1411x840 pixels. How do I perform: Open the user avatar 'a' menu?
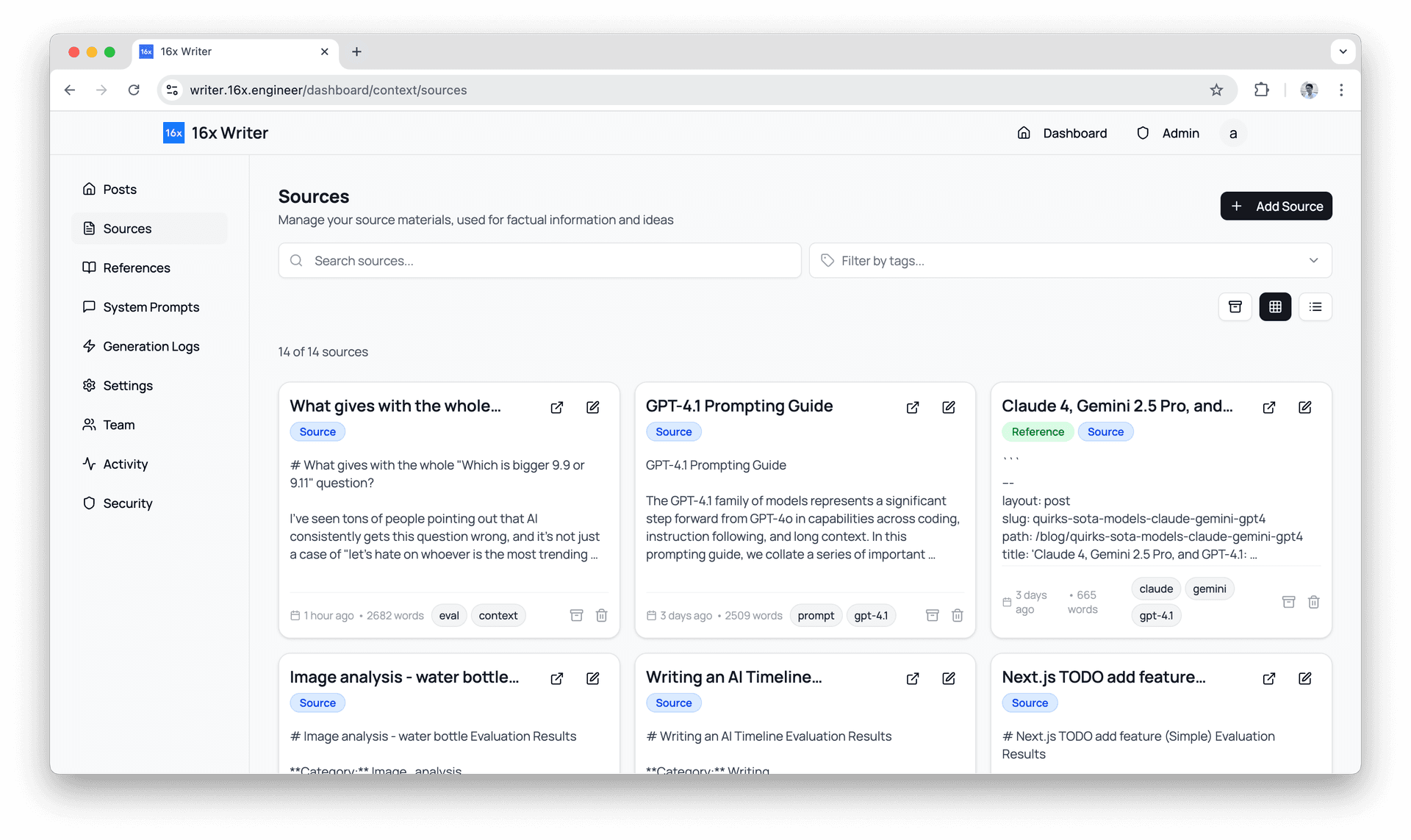click(x=1233, y=133)
